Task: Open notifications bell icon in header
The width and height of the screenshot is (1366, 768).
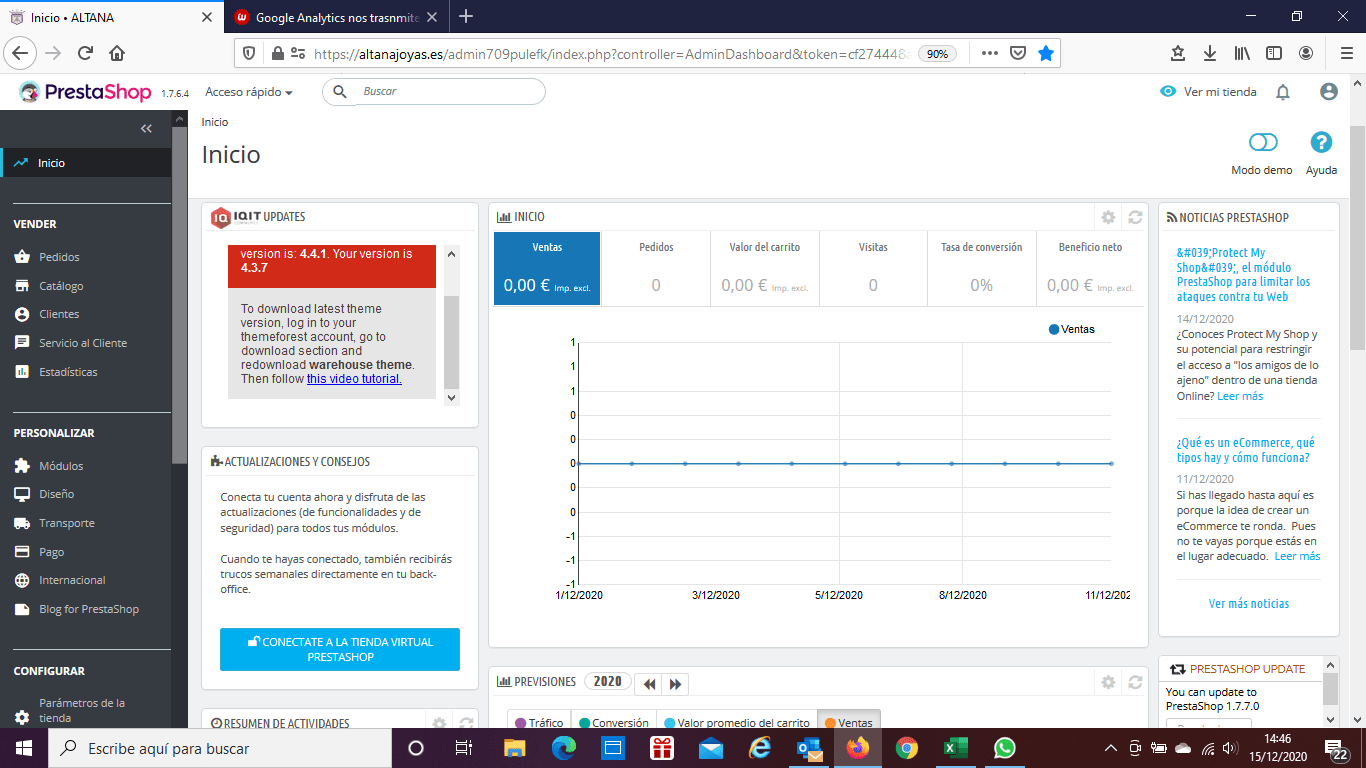Action: point(1283,92)
